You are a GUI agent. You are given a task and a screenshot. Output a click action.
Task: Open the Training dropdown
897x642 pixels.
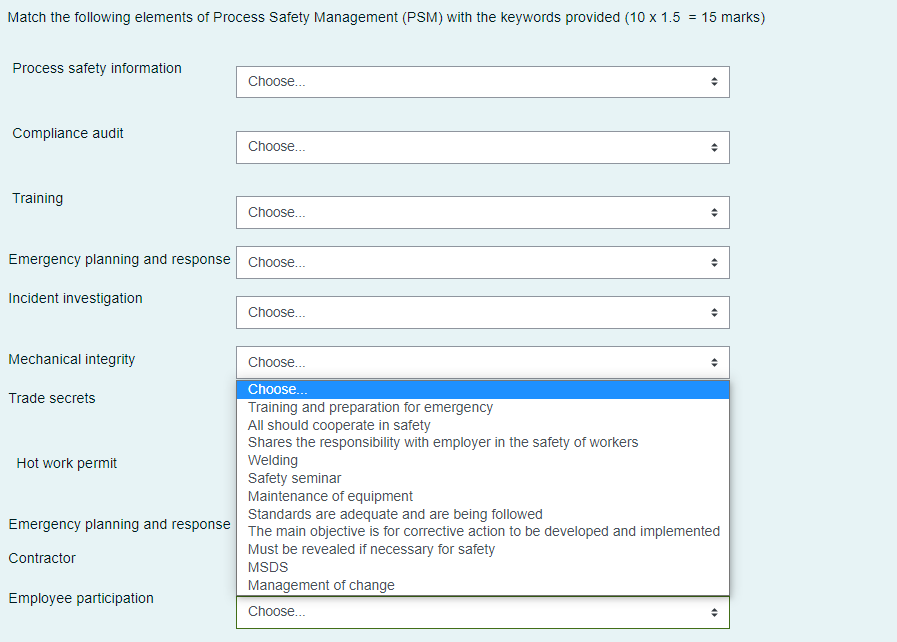(x=483, y=212)
